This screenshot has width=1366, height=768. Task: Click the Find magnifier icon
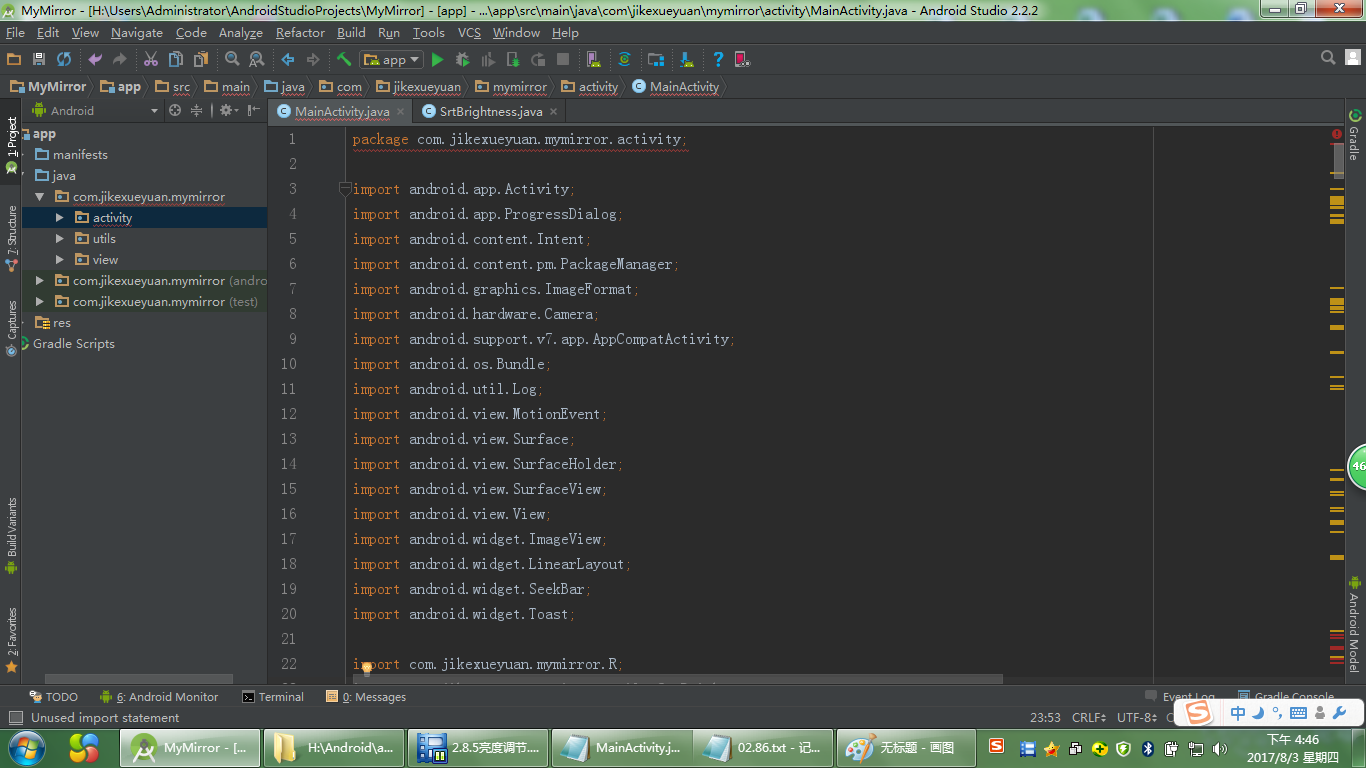pyautogui.click(x=232, y=60)
